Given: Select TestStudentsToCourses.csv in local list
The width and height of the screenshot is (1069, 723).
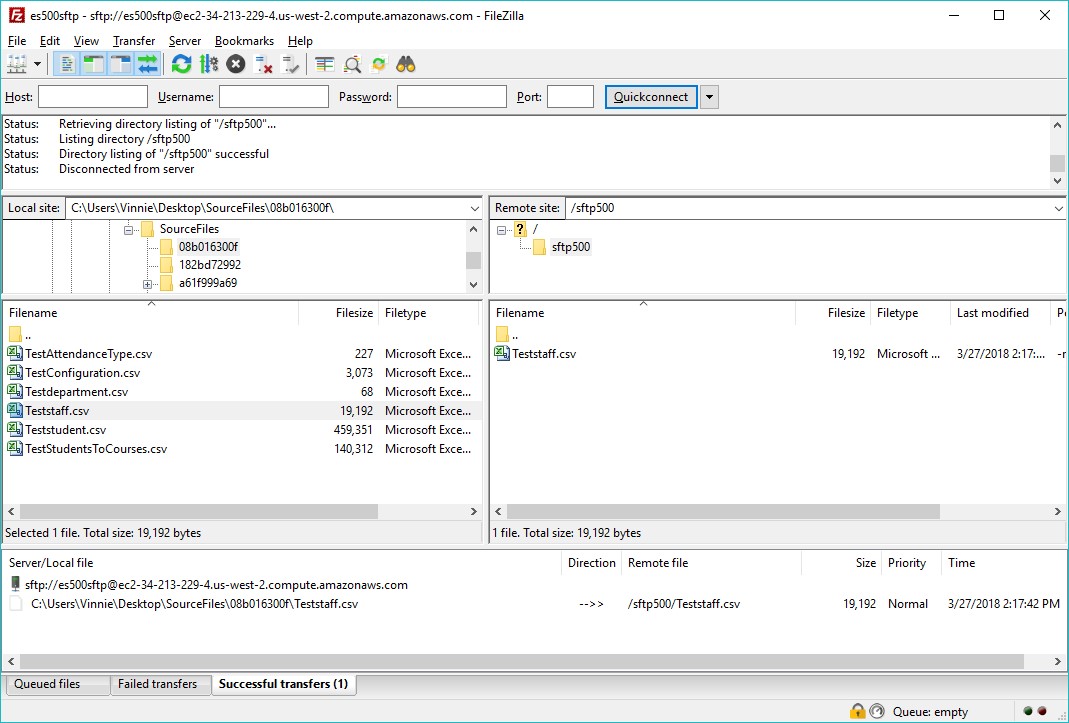Looking at the screenshot, I should click(x=96, y=449).
